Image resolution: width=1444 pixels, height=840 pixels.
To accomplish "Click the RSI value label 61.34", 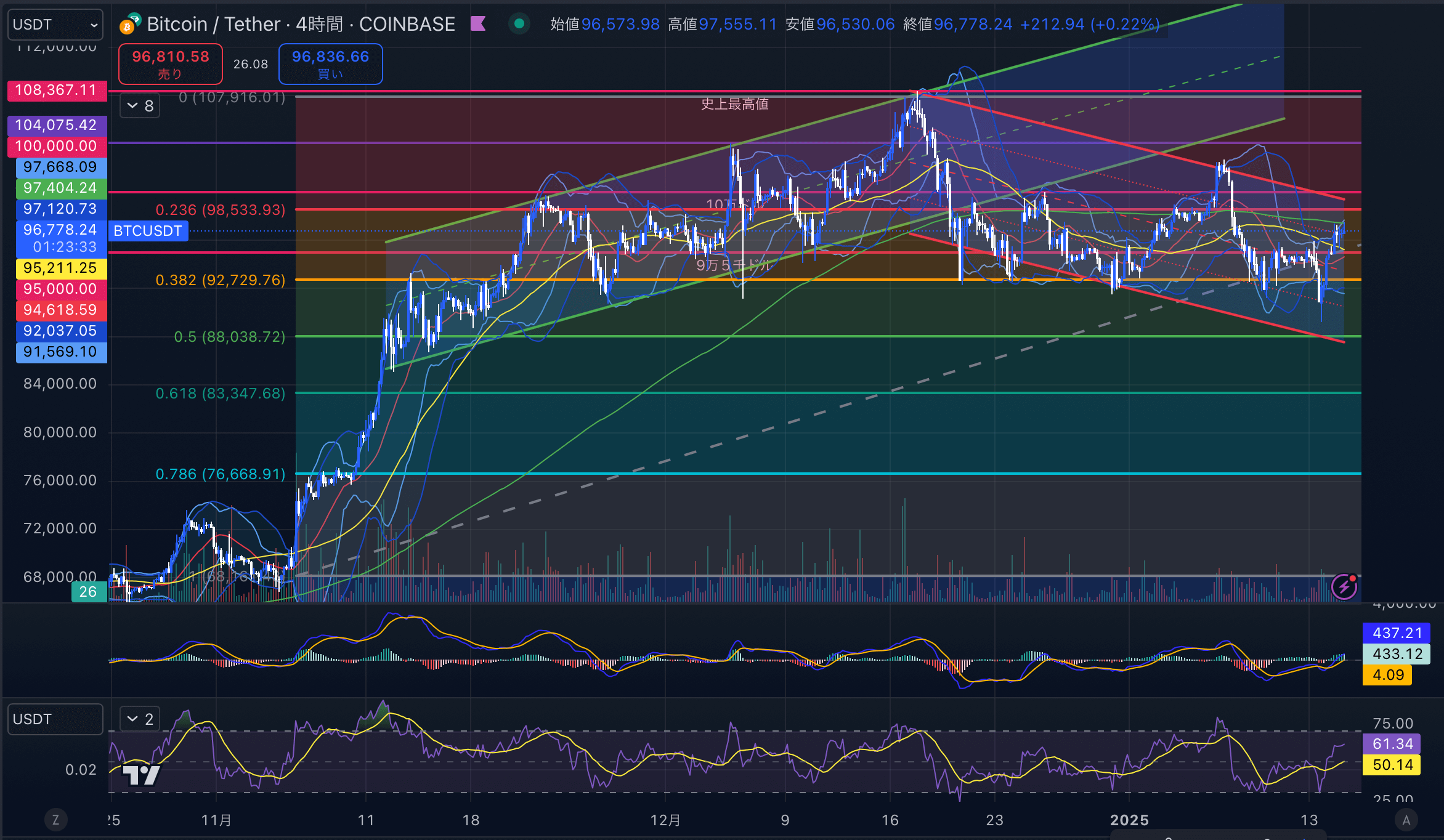I will pos(1392,744).
